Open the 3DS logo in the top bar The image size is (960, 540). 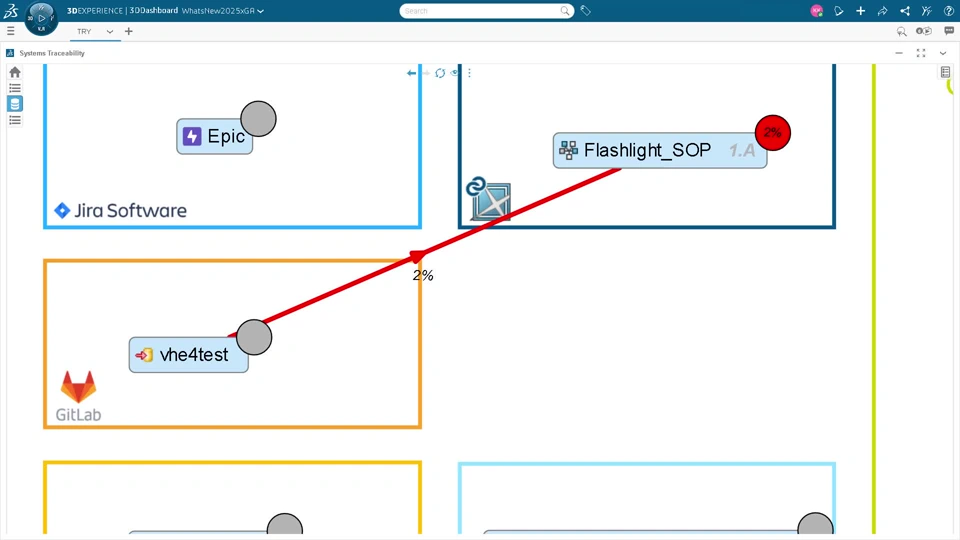11,10
